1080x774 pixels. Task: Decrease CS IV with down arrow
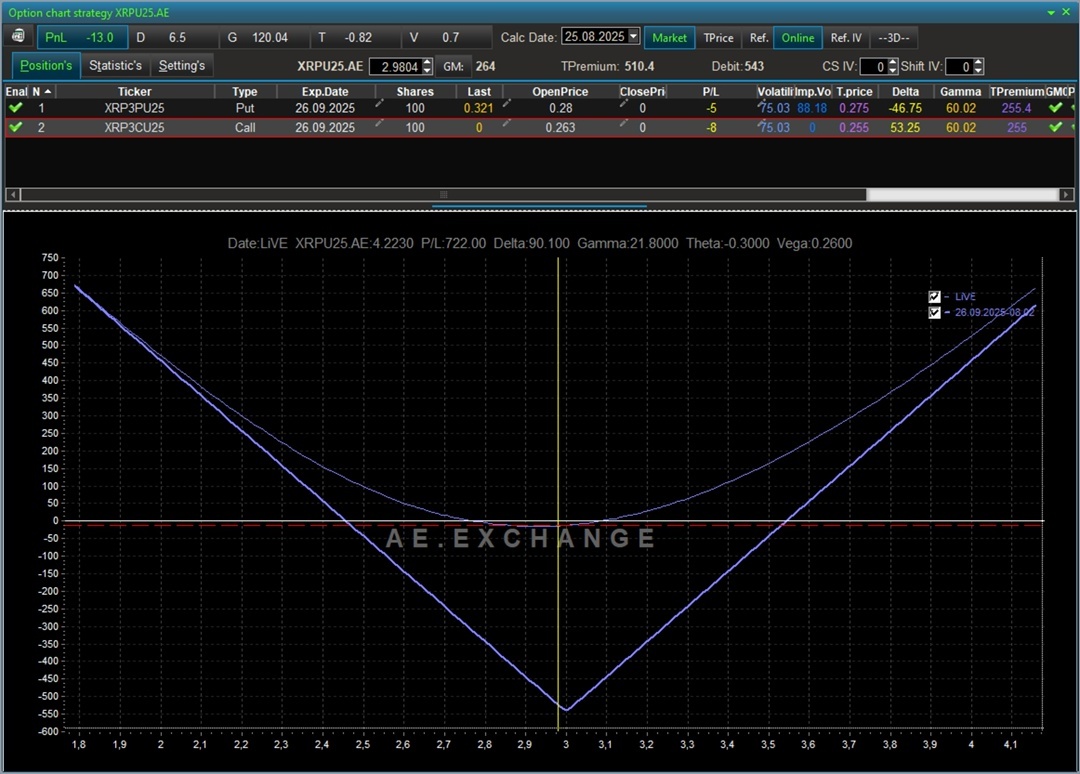click(x=893, y=70)
